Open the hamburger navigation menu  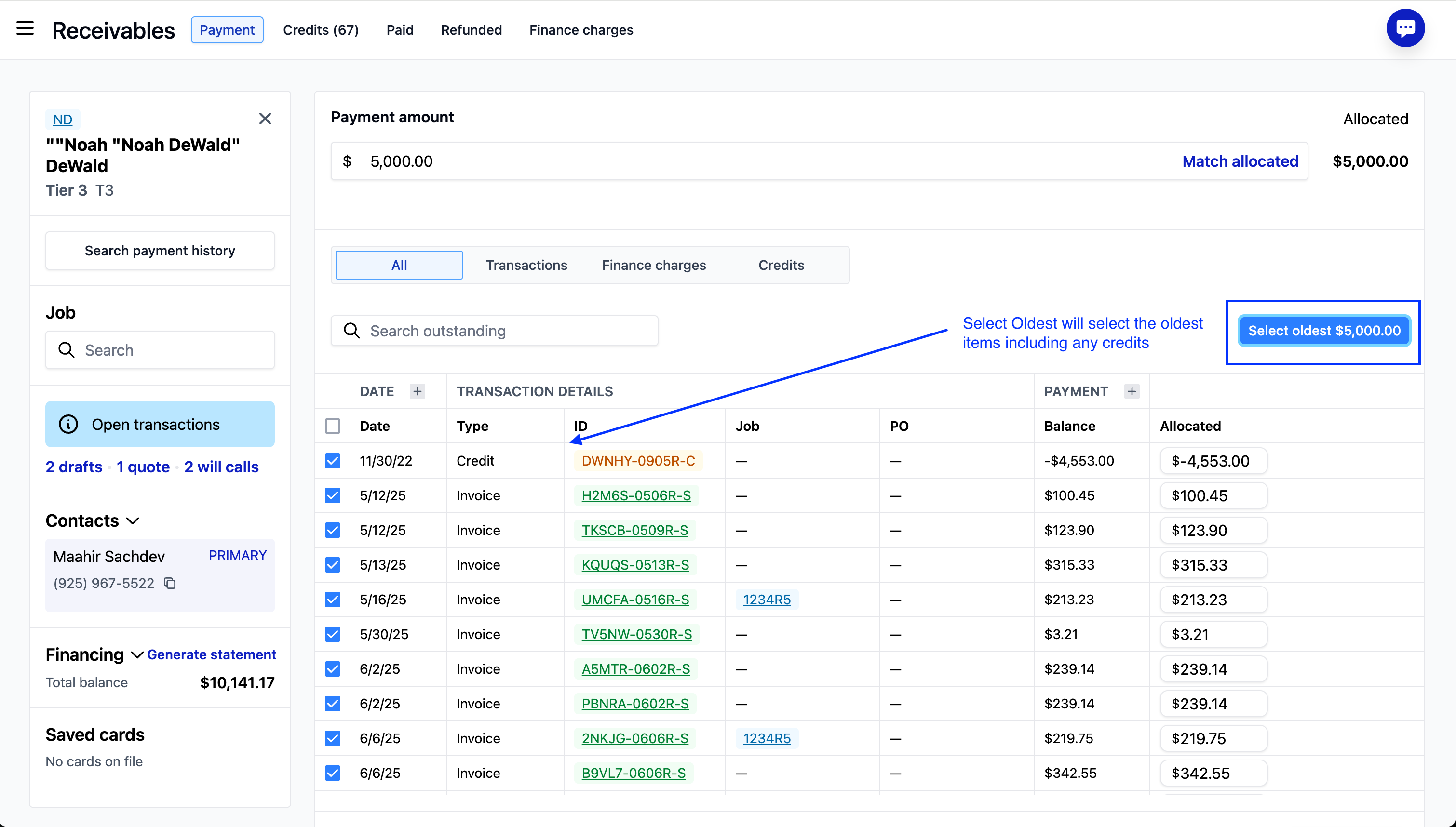[25, 28]
